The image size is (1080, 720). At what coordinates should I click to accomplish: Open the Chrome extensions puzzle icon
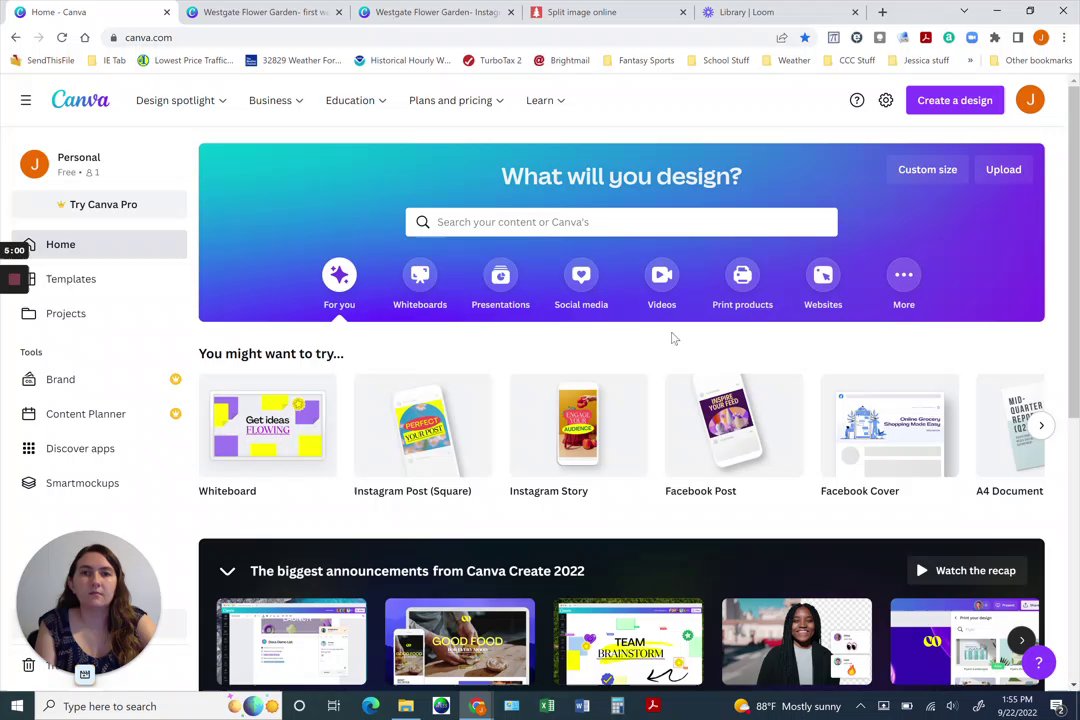(995, 38)
